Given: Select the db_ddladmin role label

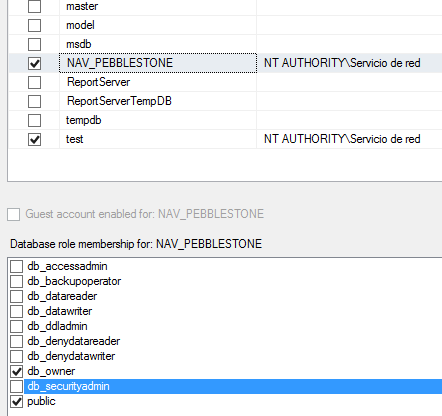Looking at the screenshot, I should 57,326.
